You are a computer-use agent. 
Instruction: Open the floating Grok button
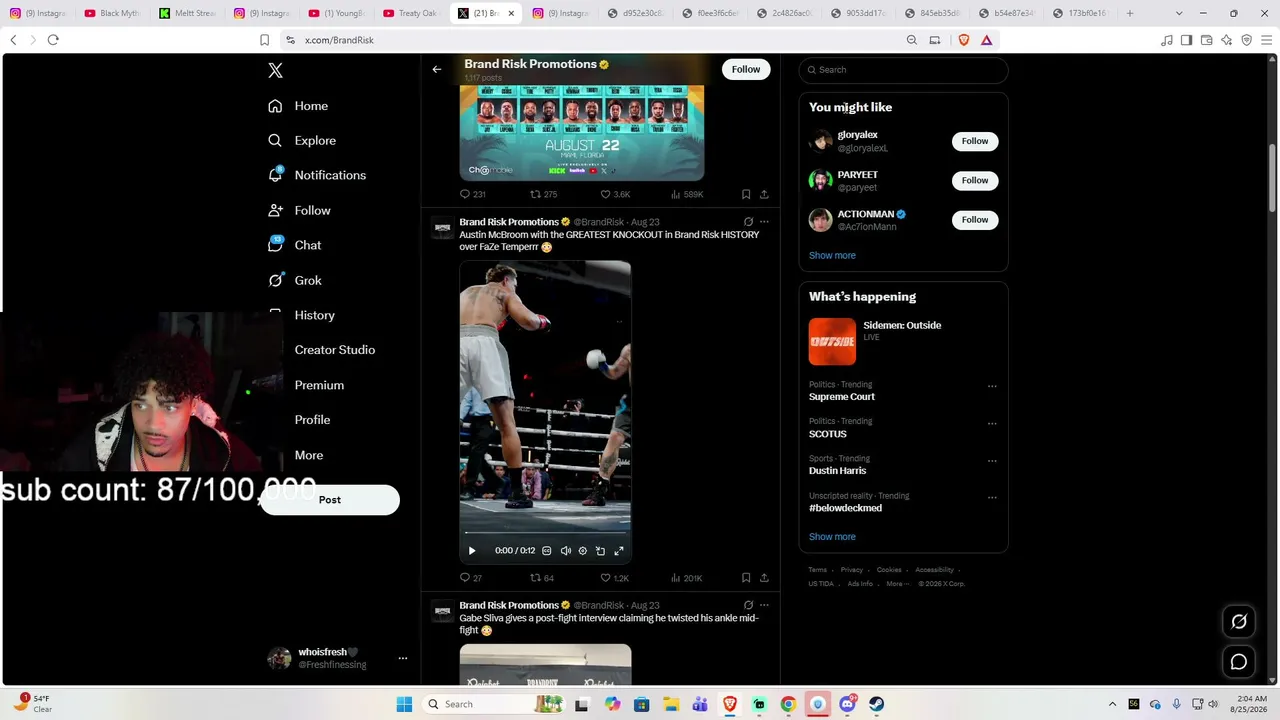1239,622
